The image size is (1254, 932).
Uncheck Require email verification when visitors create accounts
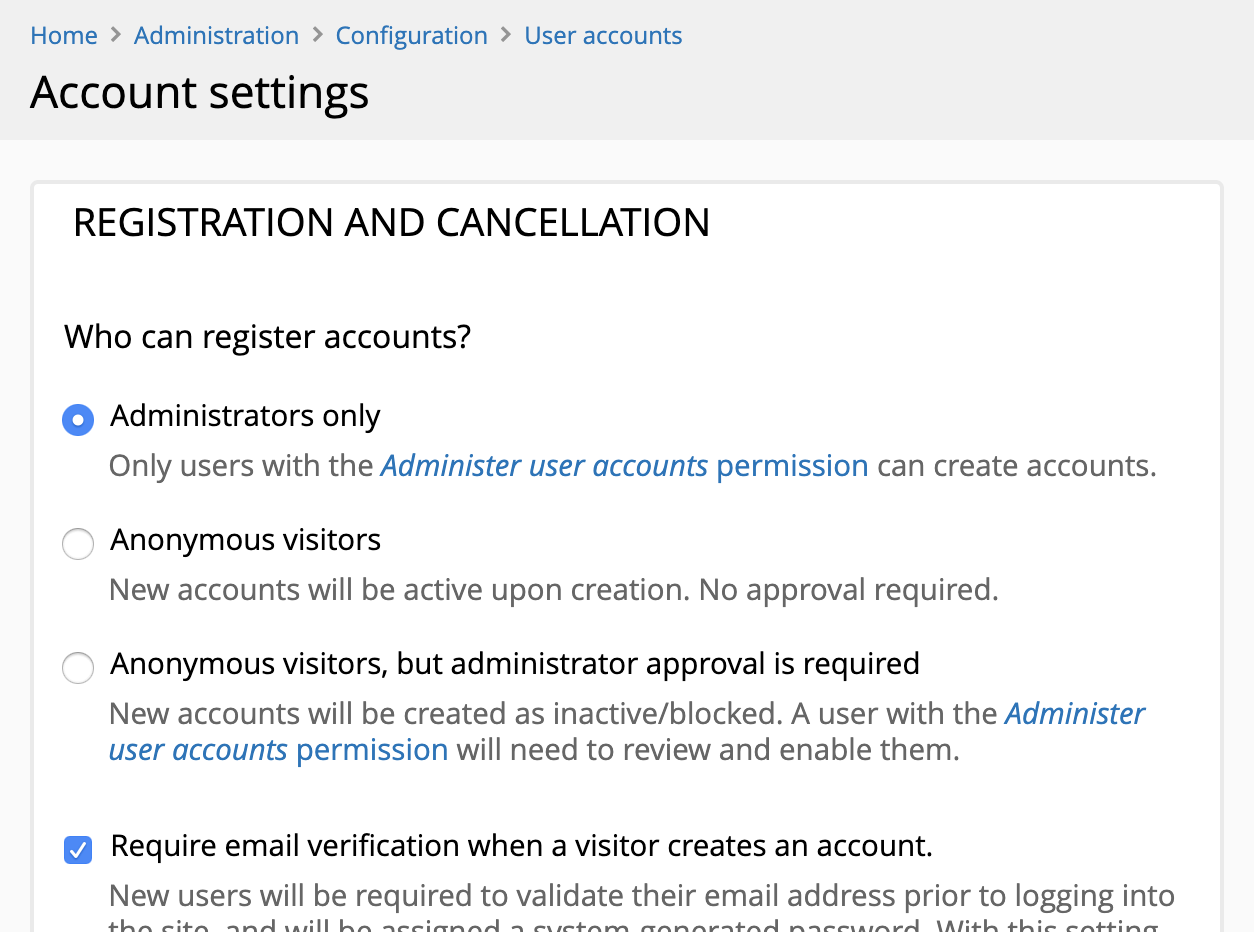pyautogui.click(x=77, y=850)
